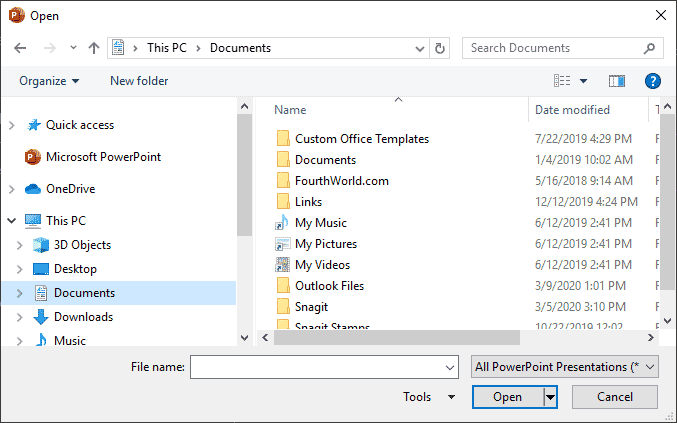Select Outlook Files folder
Screen dimensions: 677x423
(x=329, y=286)
